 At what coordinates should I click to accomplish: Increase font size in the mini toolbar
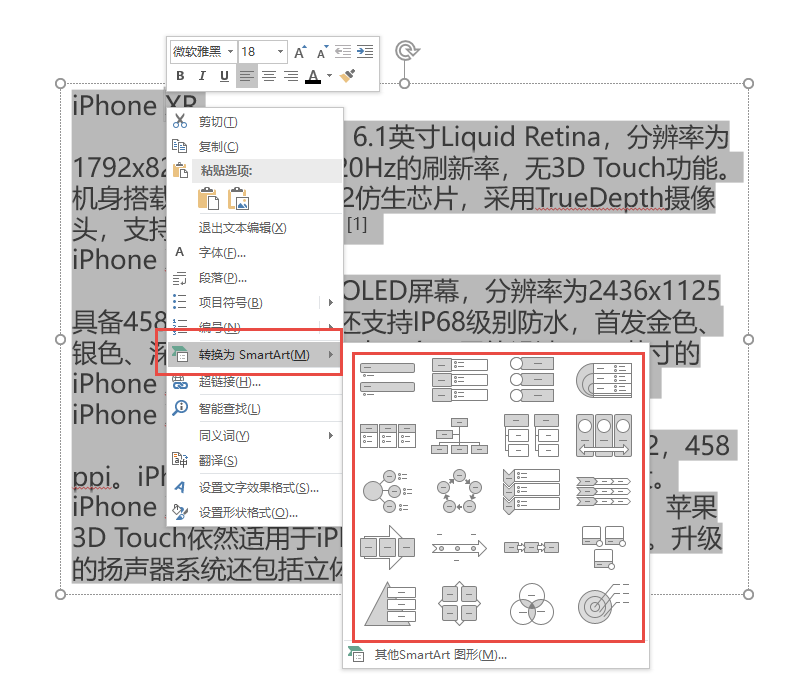click(x=299, y=52)
